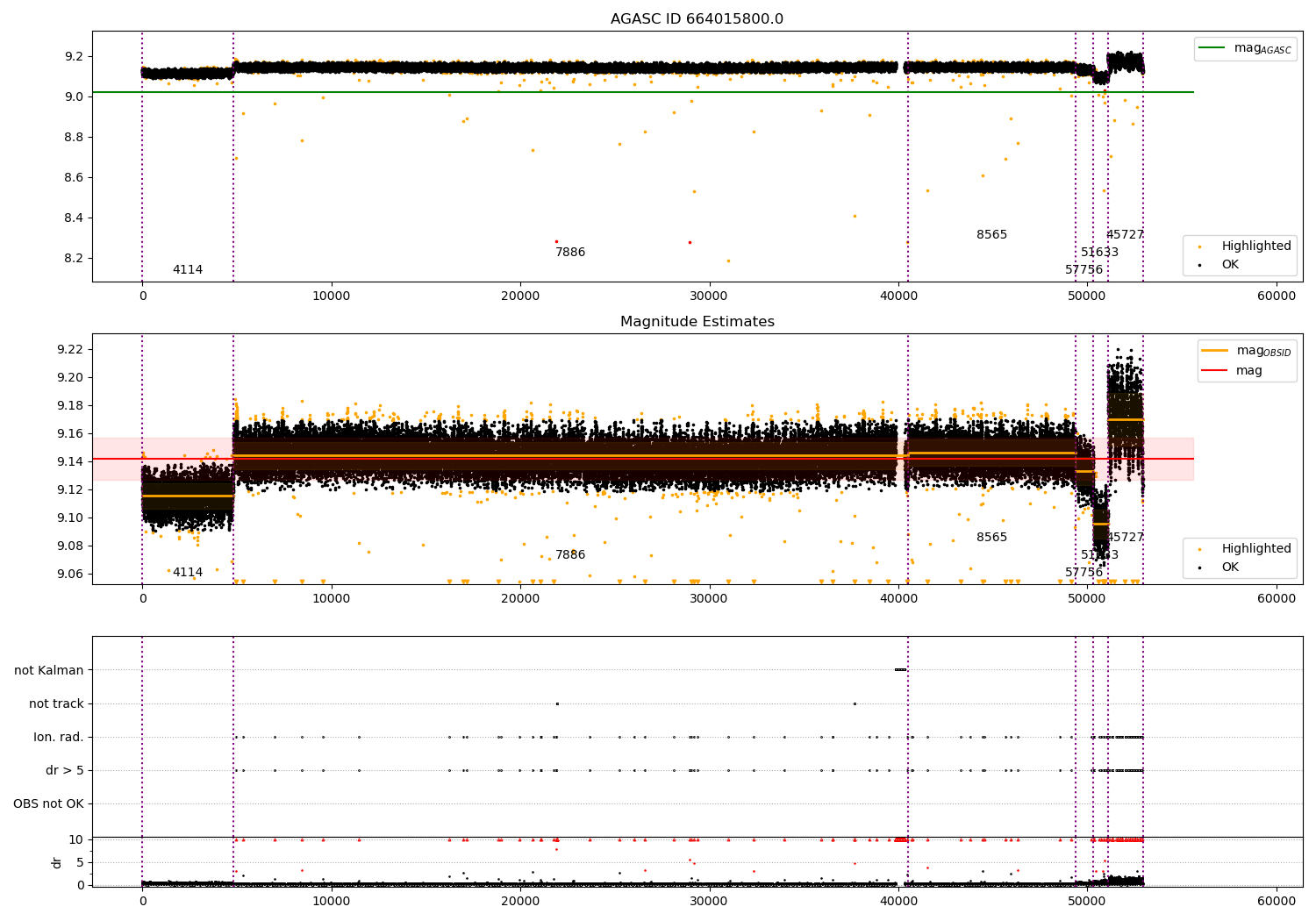Click the 20000 x-axis tick under Magnitude Estimates

(520, 599)
